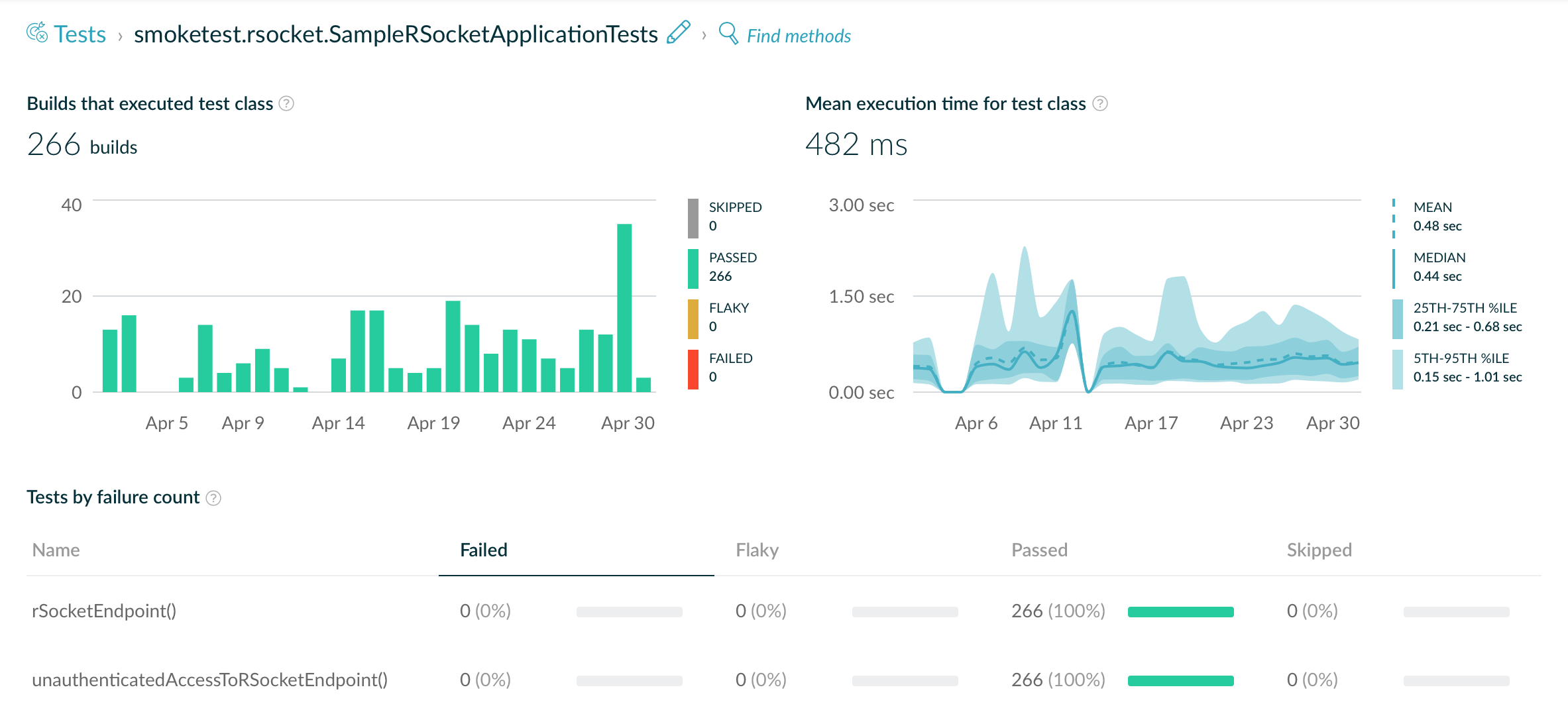Click the "3.00 sec" y-axis label
Image resolution: width=1568 pixels, height=718 pixels.
862,205
